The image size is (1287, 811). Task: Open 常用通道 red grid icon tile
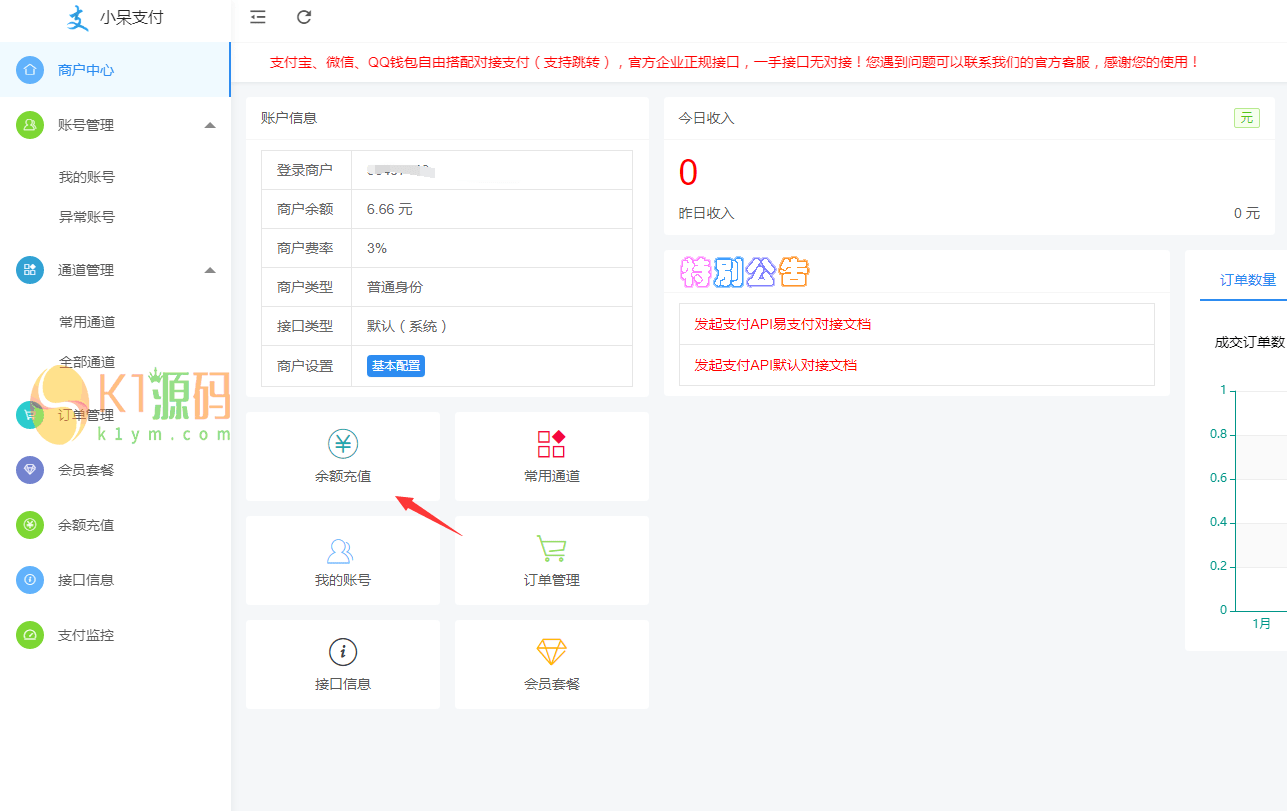[x=552, y=444]
